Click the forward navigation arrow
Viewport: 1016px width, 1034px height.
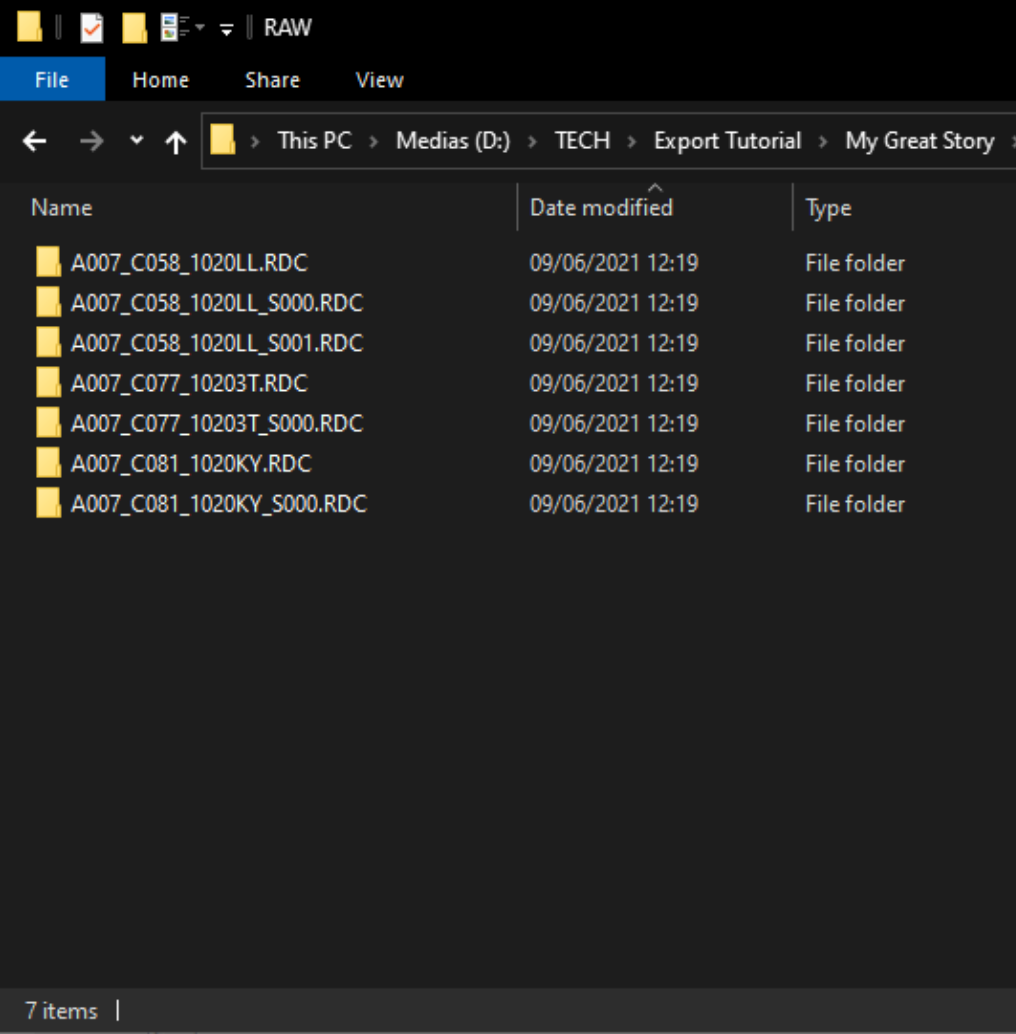[92, 141]
